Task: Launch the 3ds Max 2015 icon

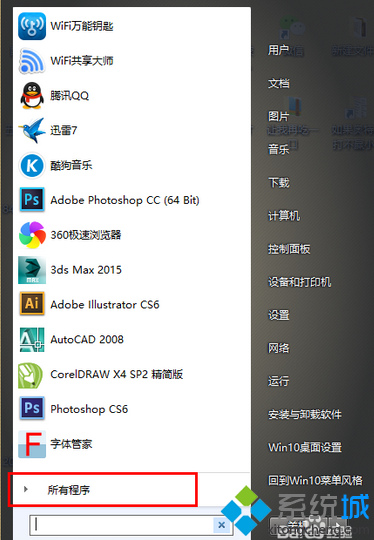Action: point(32,270)
